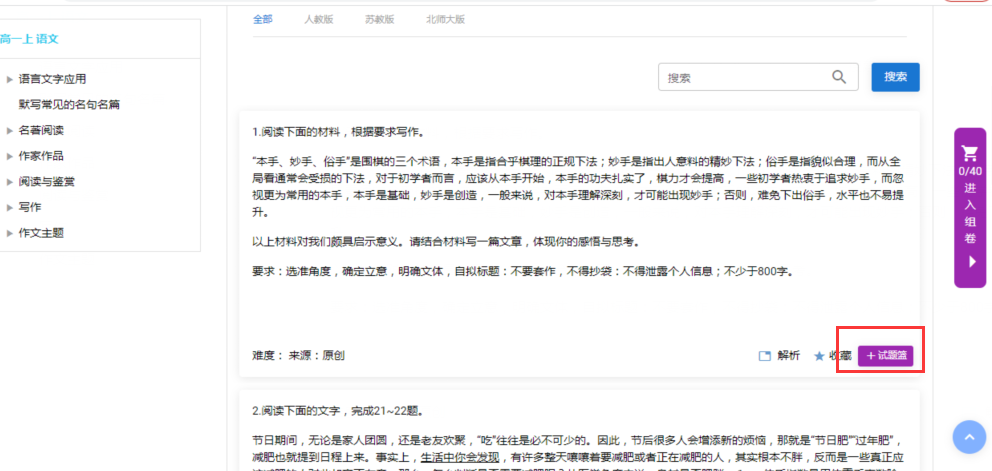Switch to the 人教版 tab
992x471 pixels.
(x=320, y=19)
